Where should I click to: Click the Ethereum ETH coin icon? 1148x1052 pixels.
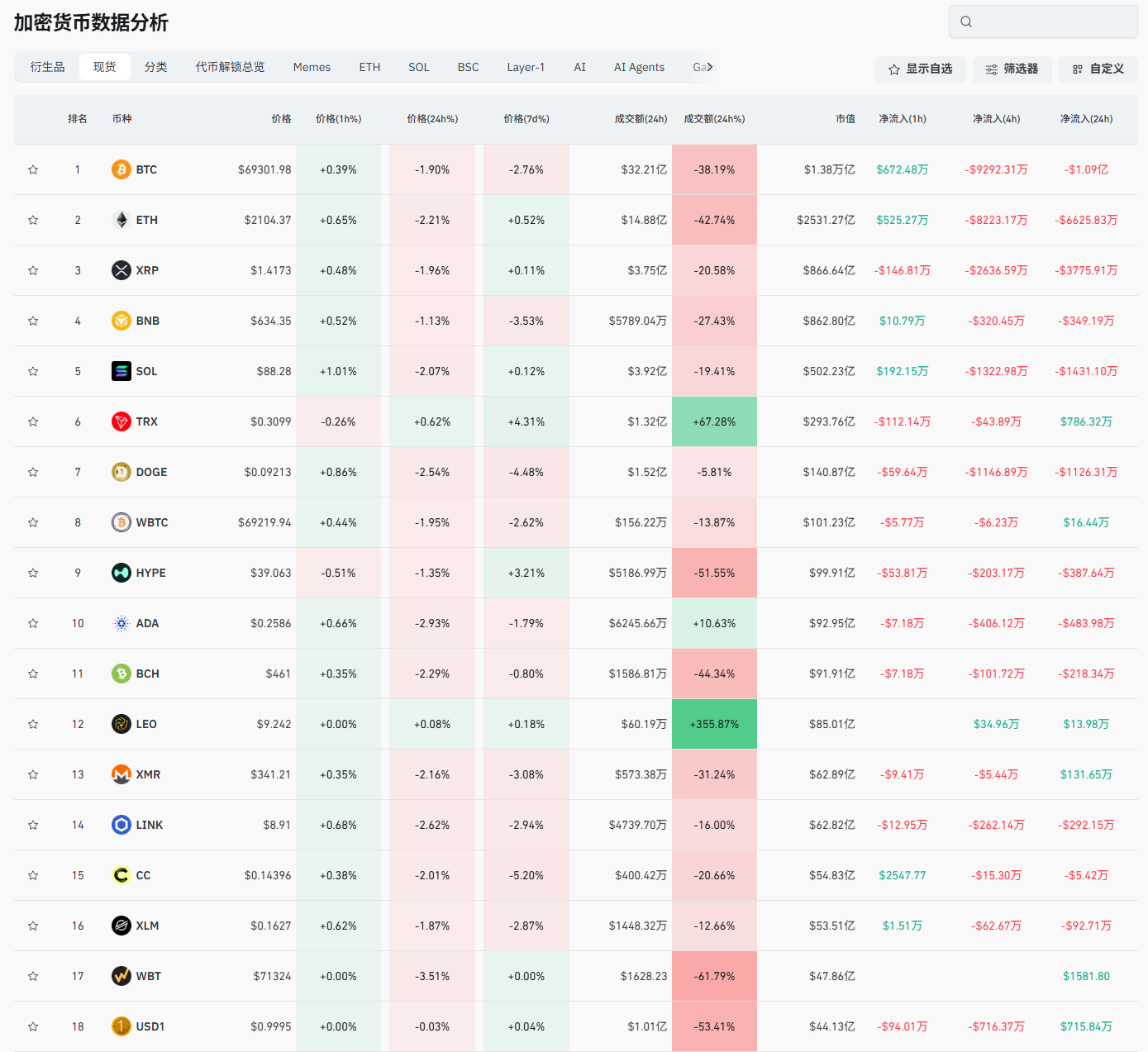point(121,220)
